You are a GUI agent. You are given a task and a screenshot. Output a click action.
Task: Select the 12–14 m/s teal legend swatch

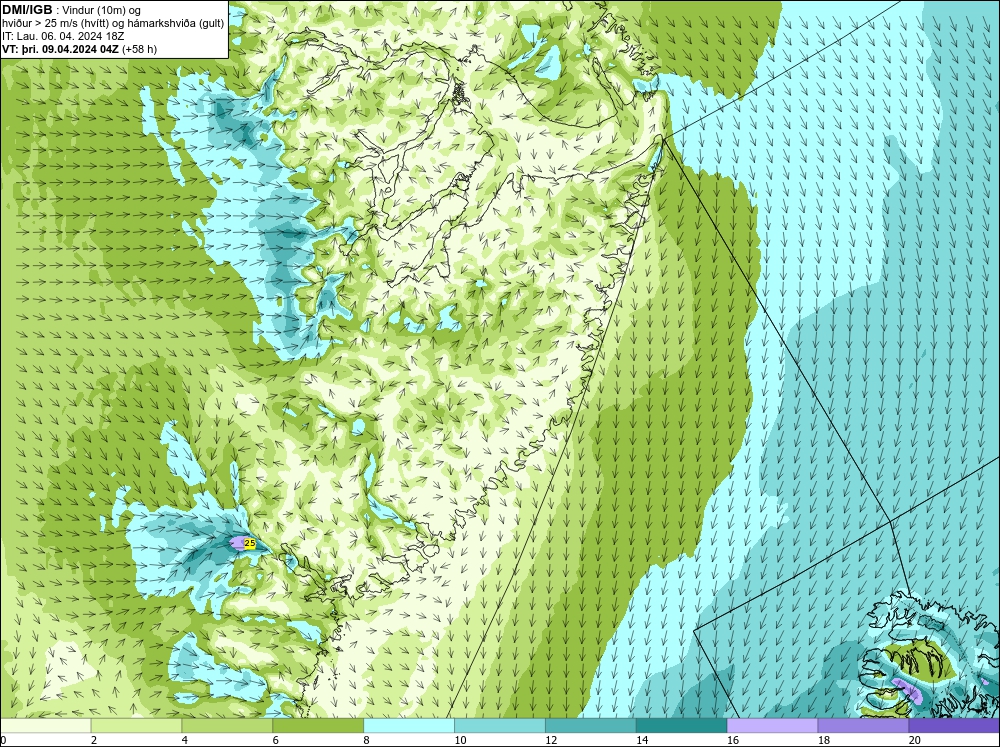pyautogui.click(x=591, y=726)
